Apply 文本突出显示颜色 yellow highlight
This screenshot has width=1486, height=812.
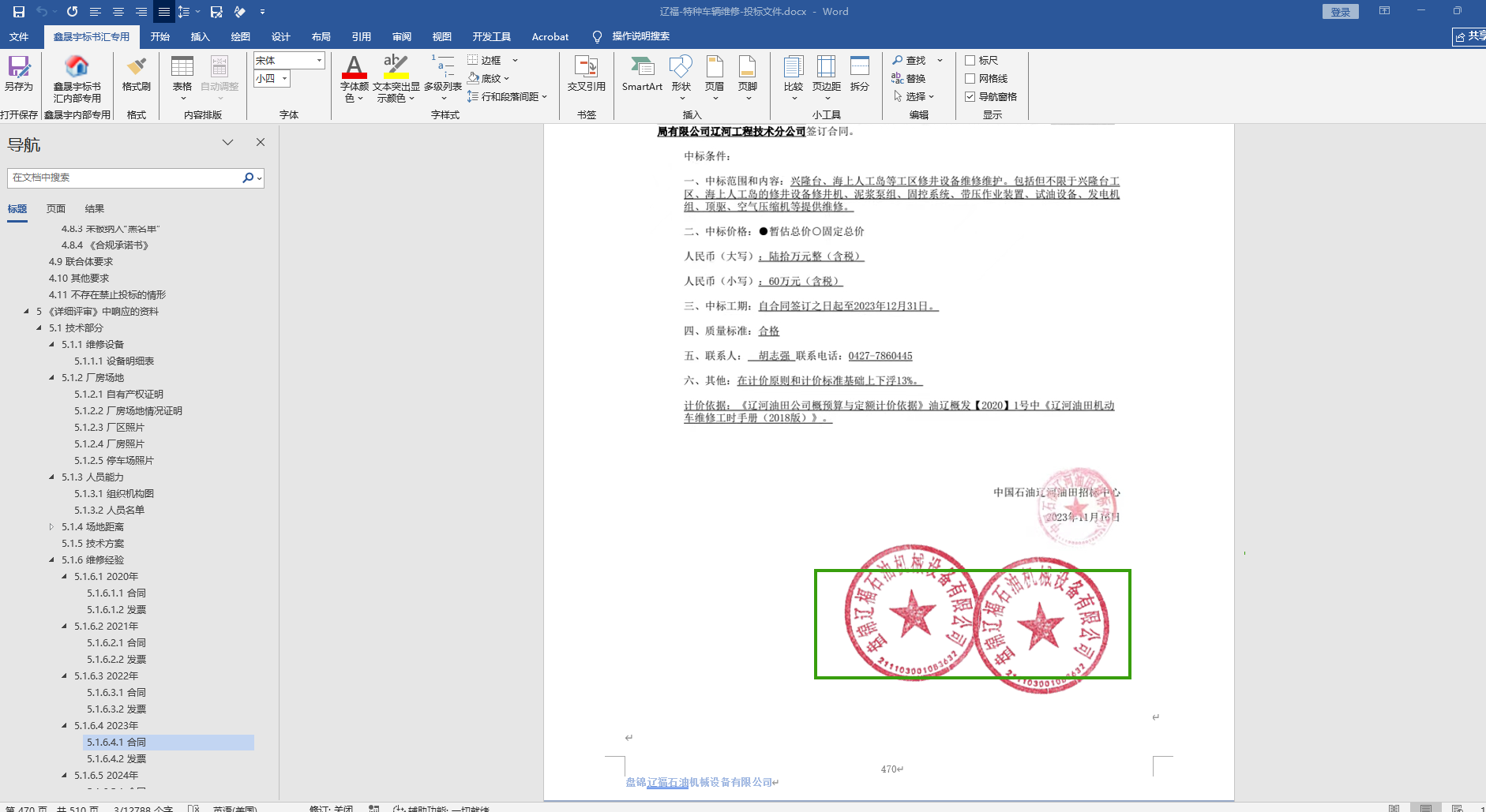coord(396,78)
